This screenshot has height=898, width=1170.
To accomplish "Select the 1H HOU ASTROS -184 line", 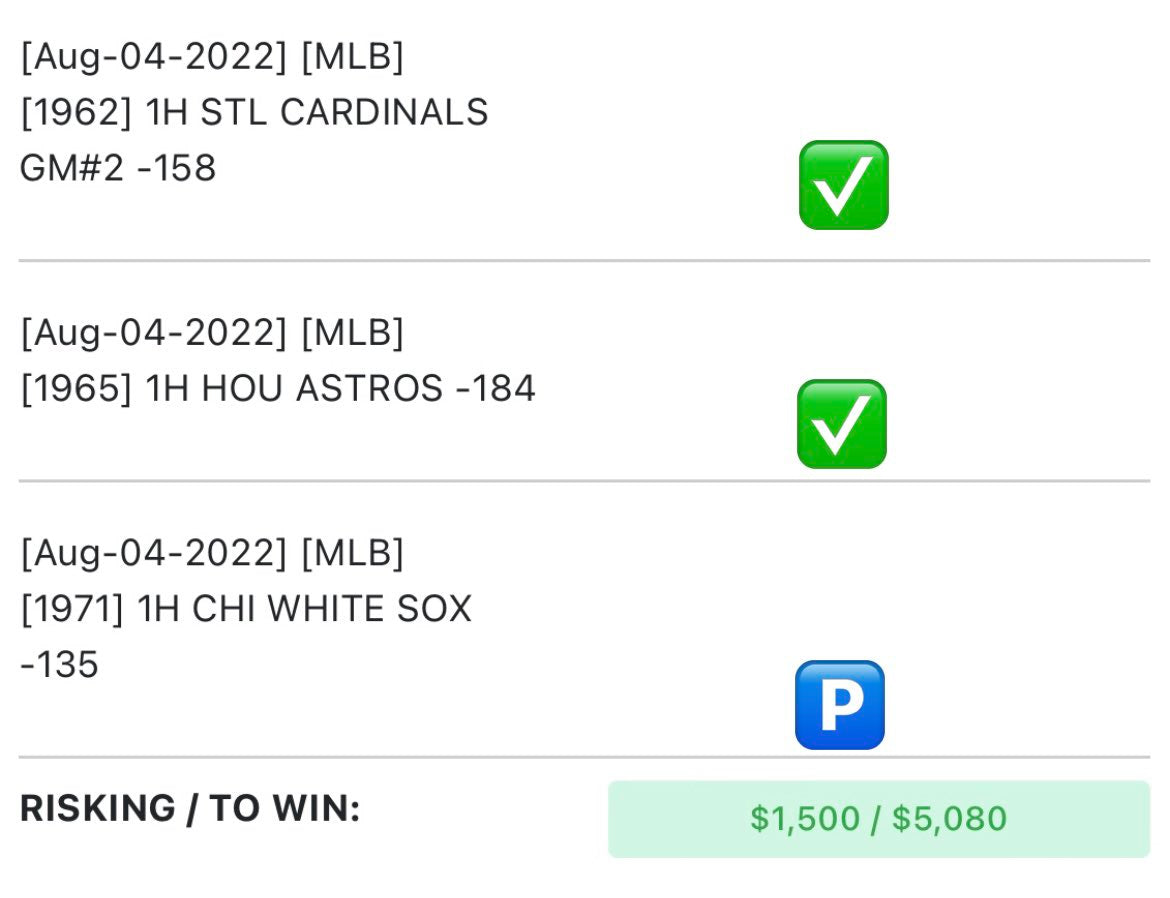I will pos(340,388).
